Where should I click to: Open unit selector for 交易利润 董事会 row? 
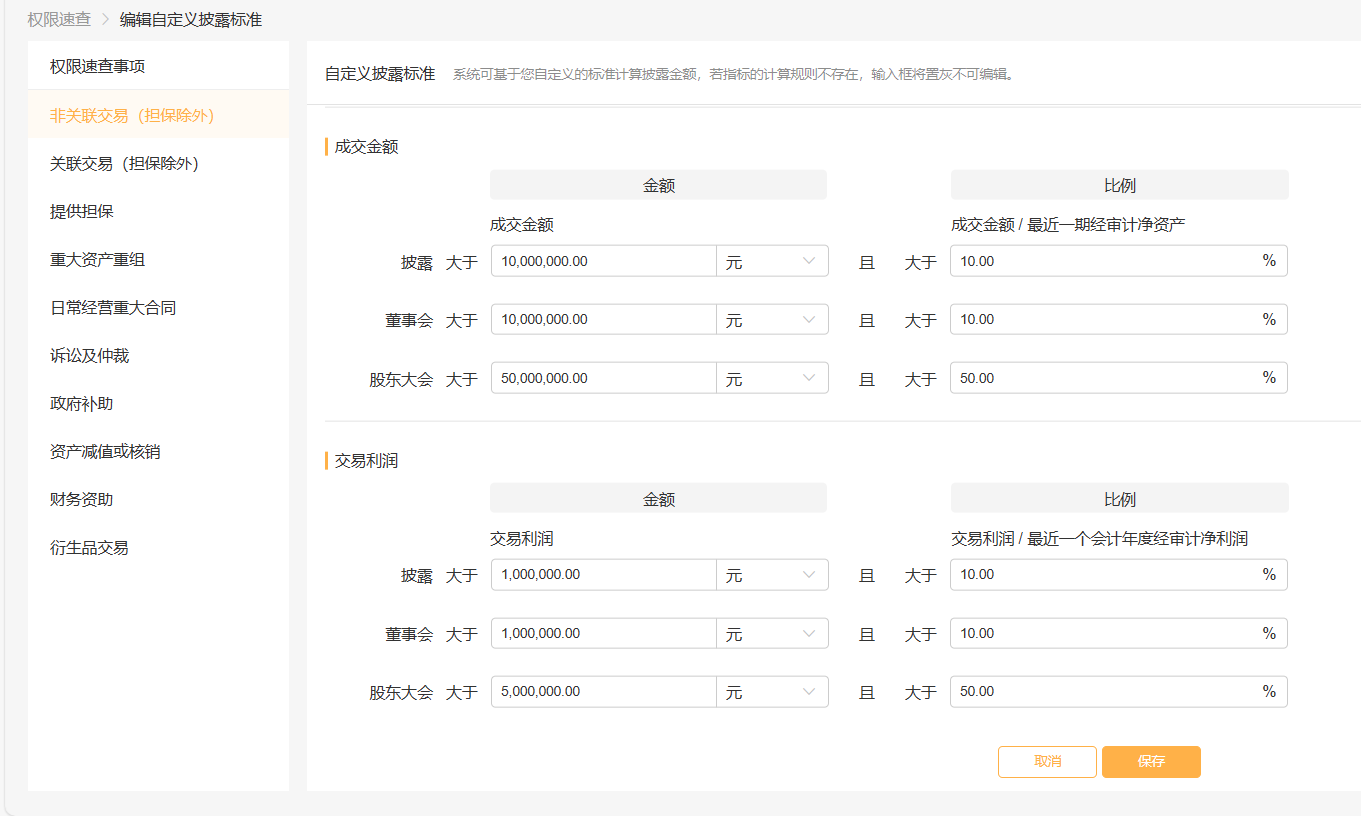pyautogui.click(x=772, y=634)
